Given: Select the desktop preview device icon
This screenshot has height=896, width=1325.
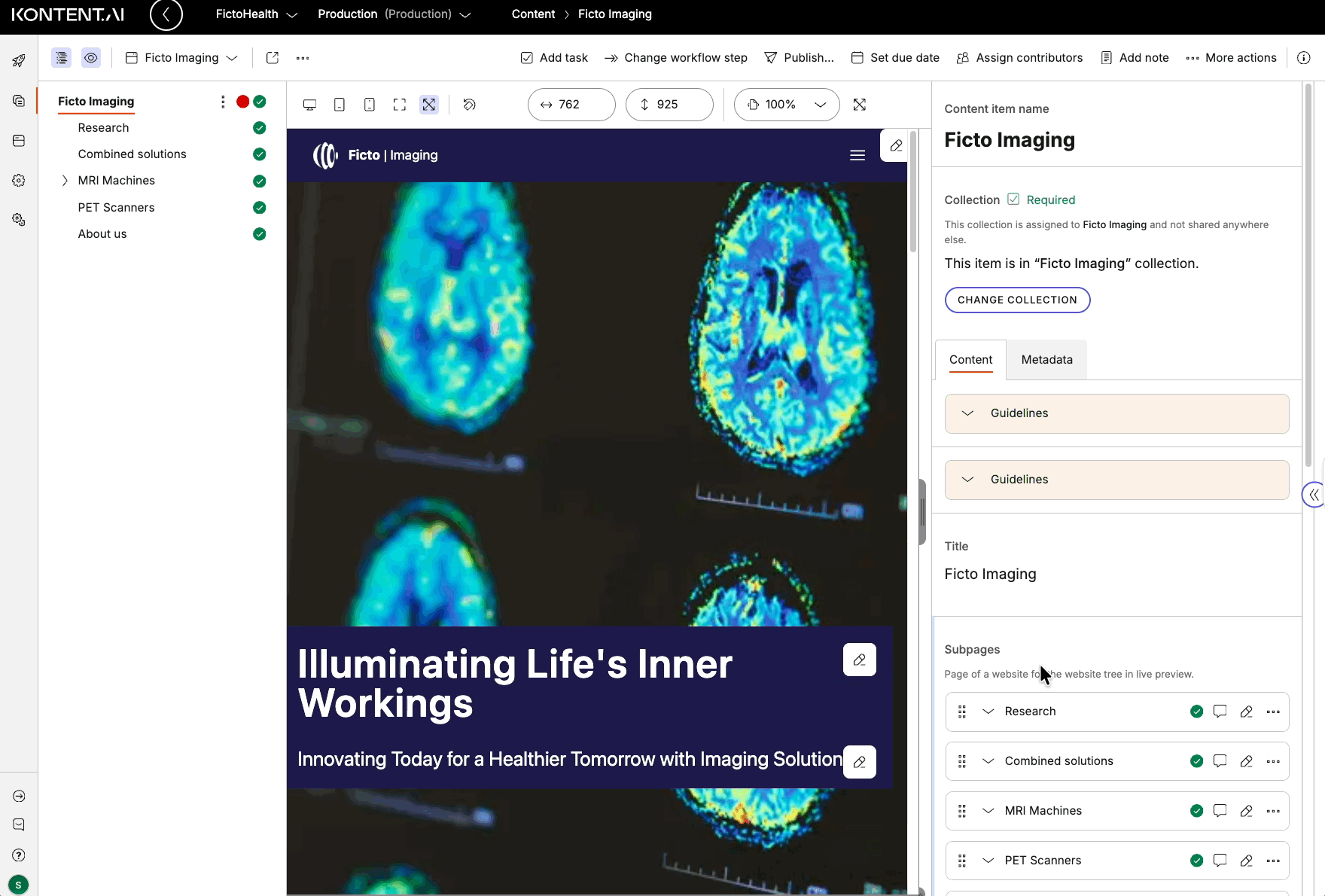Looking at the screenshot, I should 309,105.
